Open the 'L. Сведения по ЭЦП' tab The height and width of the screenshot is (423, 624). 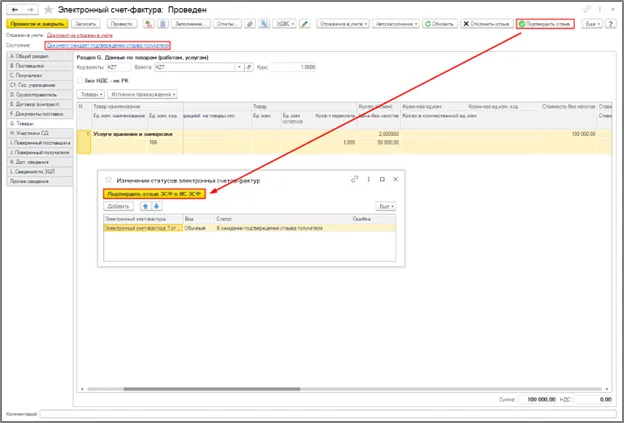(39, 172)
